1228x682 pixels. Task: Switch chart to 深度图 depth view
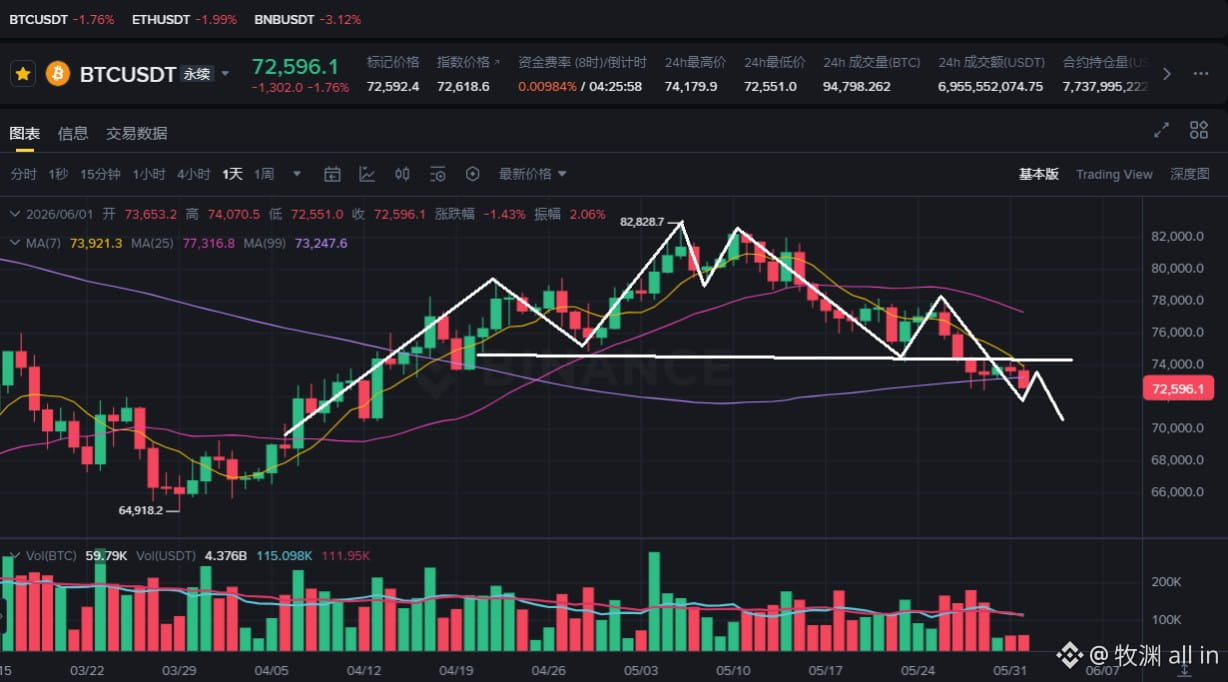[1189, 174]
